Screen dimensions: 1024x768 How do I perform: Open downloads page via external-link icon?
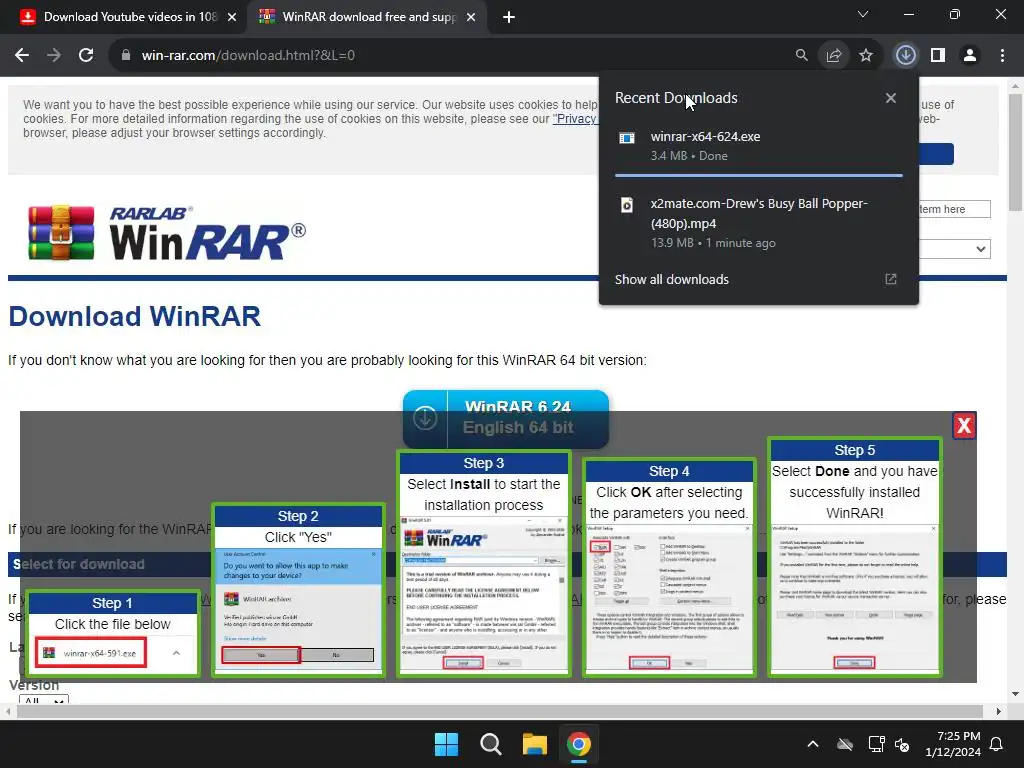pyautogui.click(x=890, y=280)
